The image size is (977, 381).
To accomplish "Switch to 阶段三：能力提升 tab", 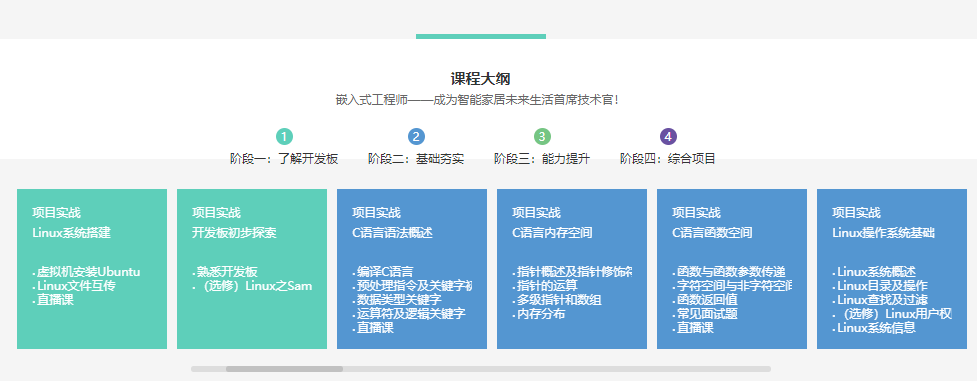I will (542, 159).
